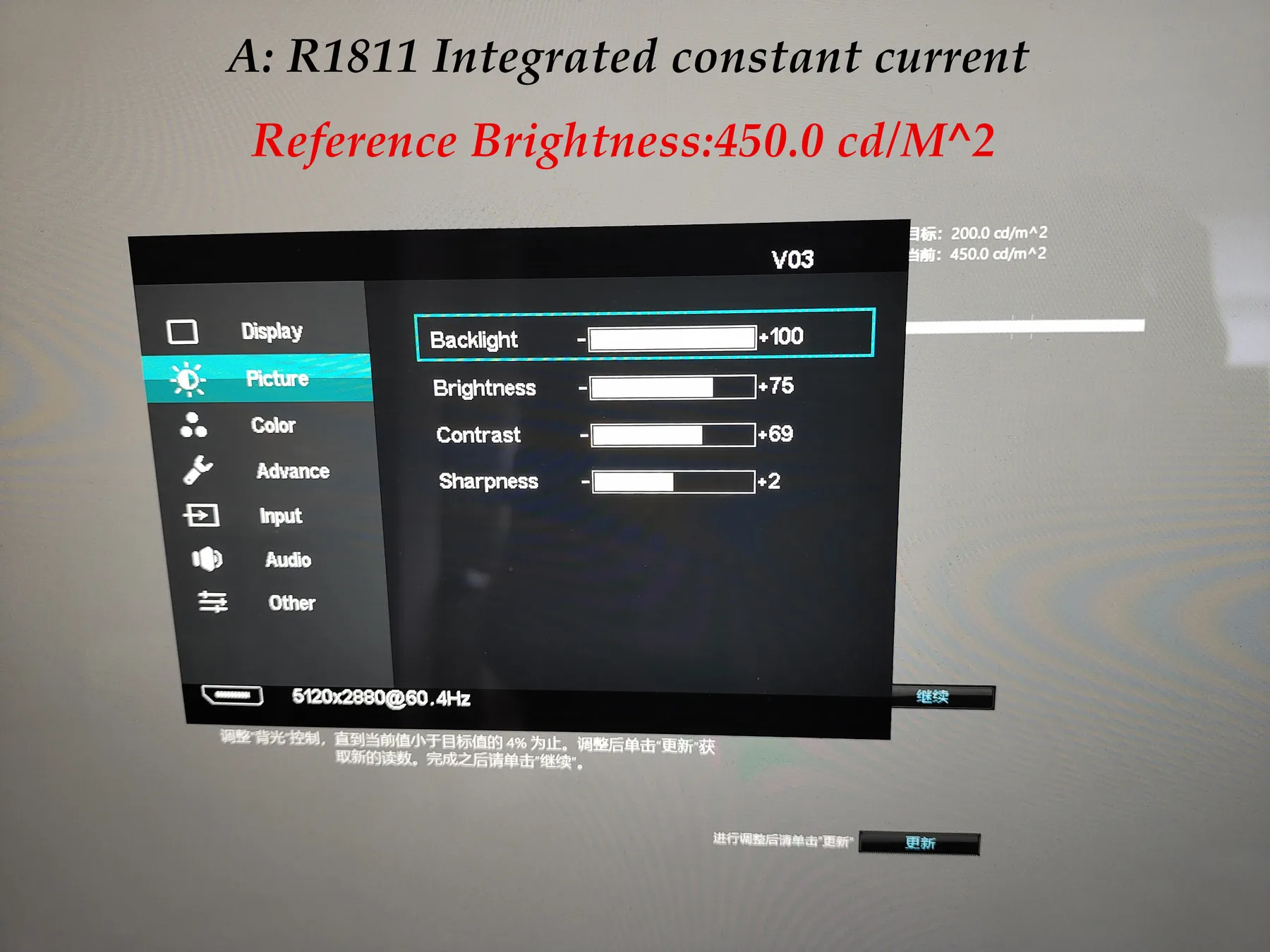Click the V03 firmware version text
The height and width of the screenshot is (952, 1270).
coord(792,260)
